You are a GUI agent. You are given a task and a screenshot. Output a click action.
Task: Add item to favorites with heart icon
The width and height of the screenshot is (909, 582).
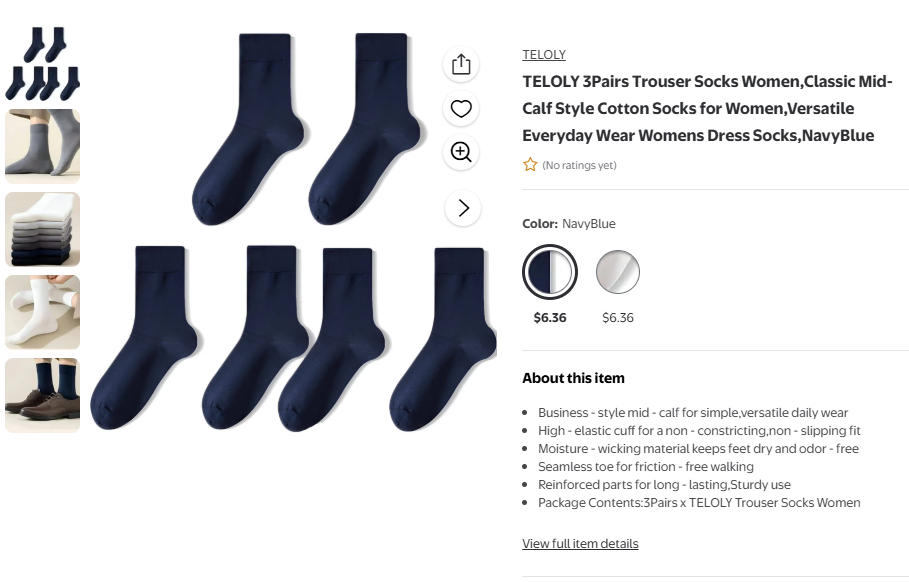pyautogui.click(x=461, y=108)
